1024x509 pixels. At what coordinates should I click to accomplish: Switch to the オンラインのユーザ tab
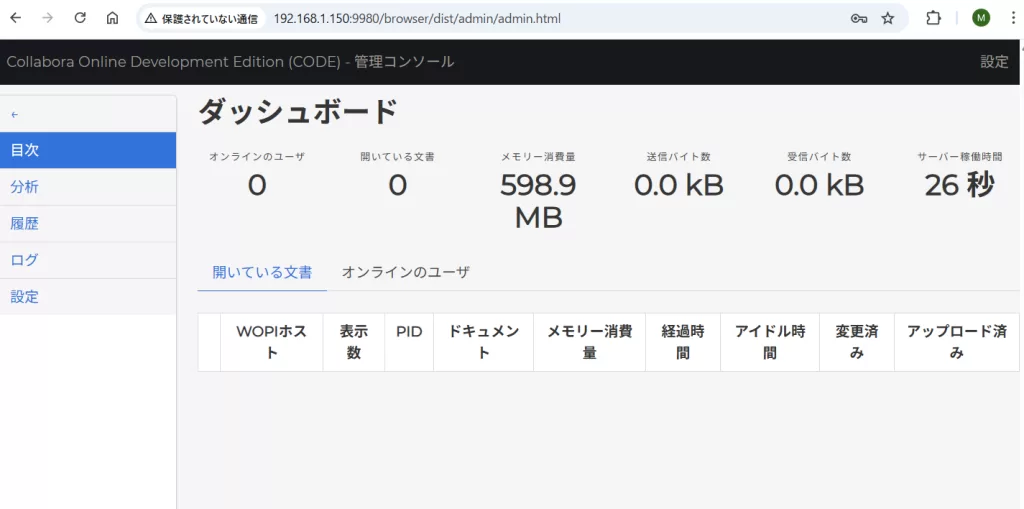(x=406, y=272)
